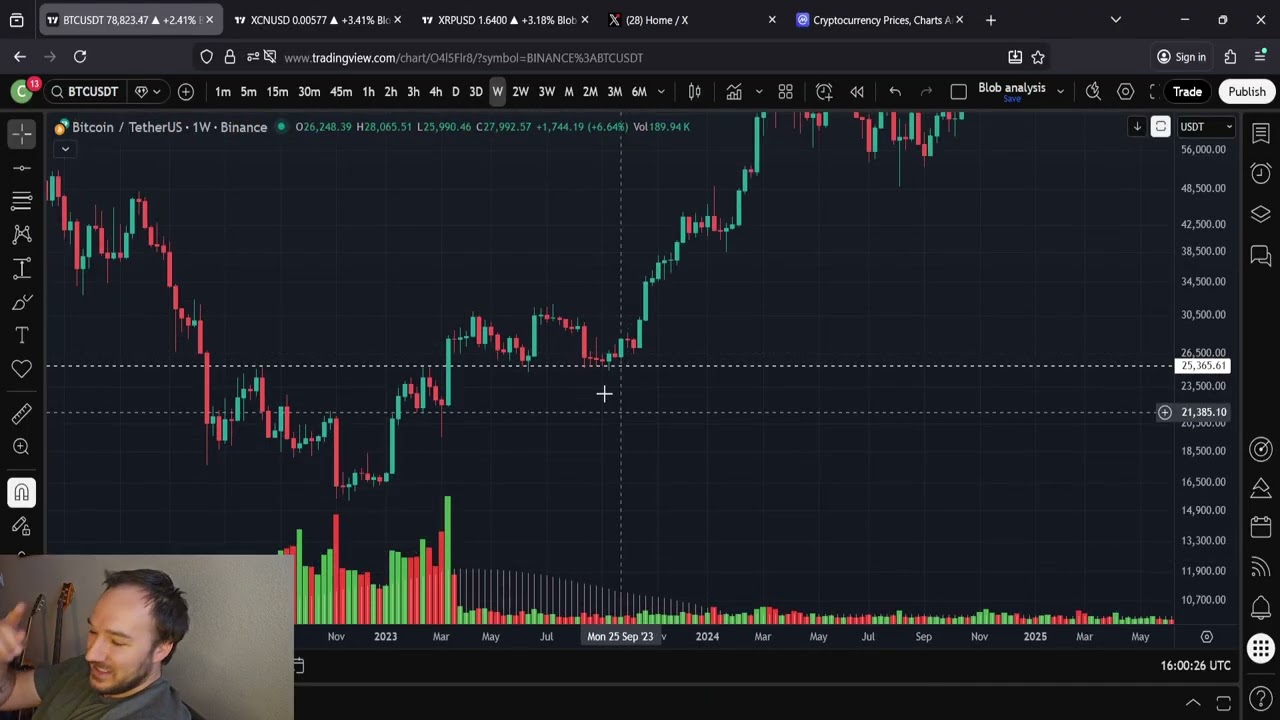The width and height of the screenshot is (1280, 720).
Task: Open the user profile avatar menu
Action: pyautogui.click(x=21, y=92)
